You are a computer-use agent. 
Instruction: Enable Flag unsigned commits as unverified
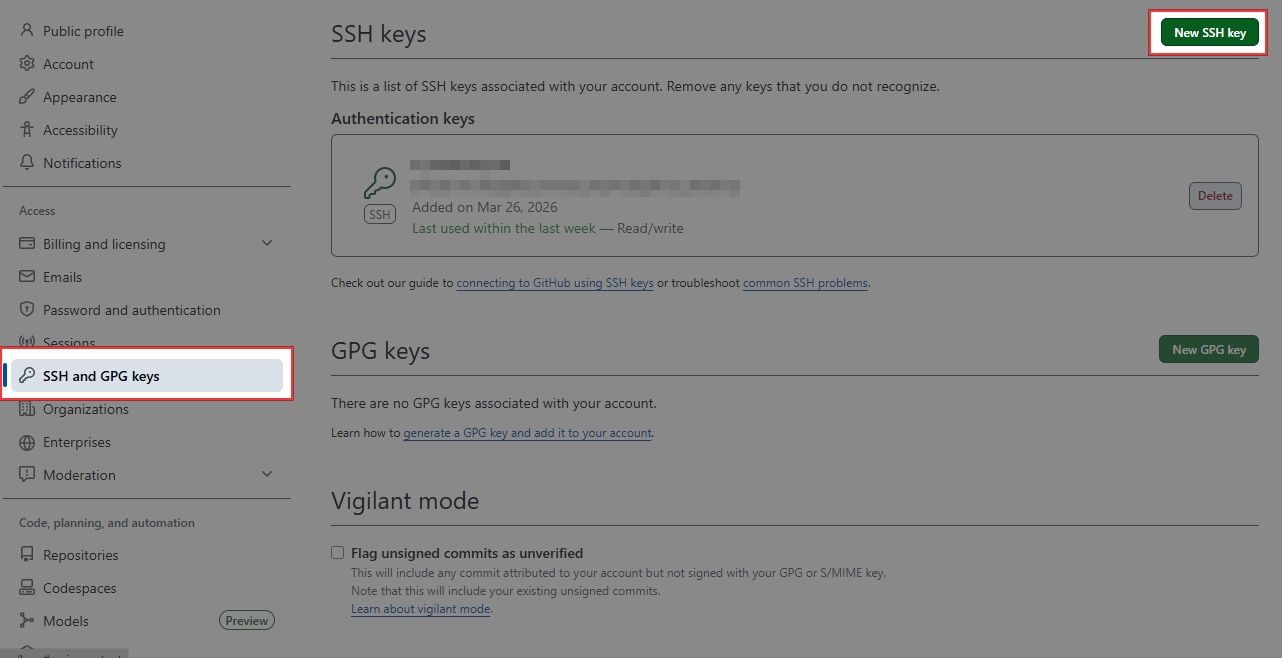coord(338,553)
